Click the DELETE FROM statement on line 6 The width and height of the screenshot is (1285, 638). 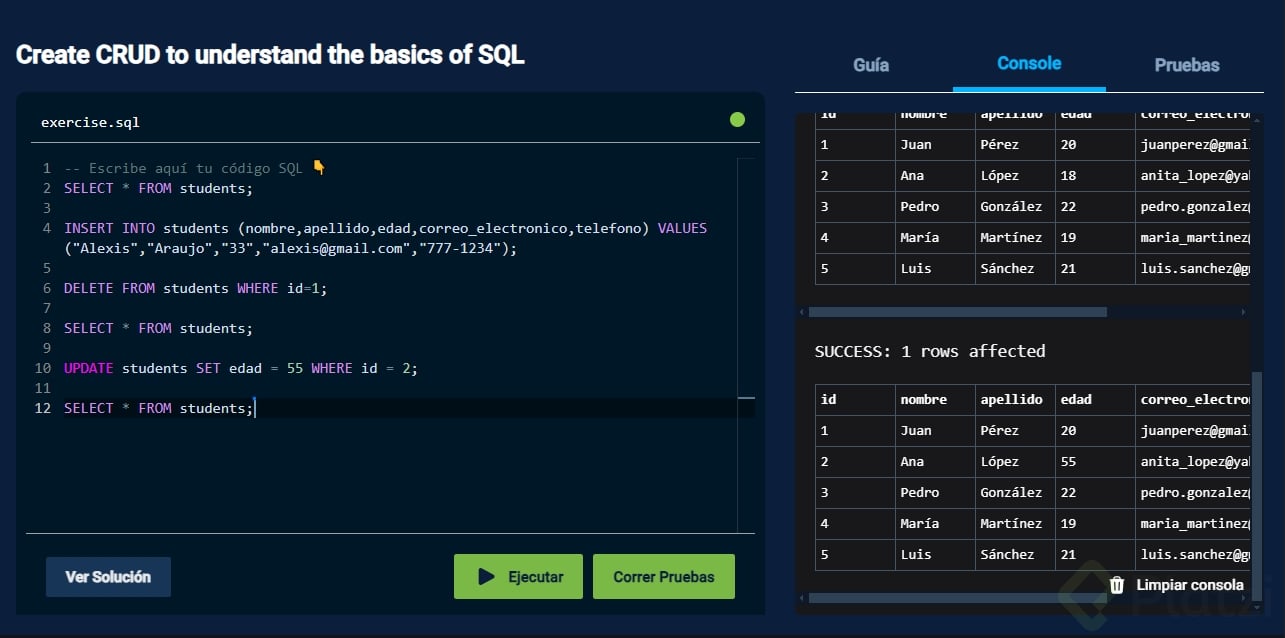click(195, 288)
